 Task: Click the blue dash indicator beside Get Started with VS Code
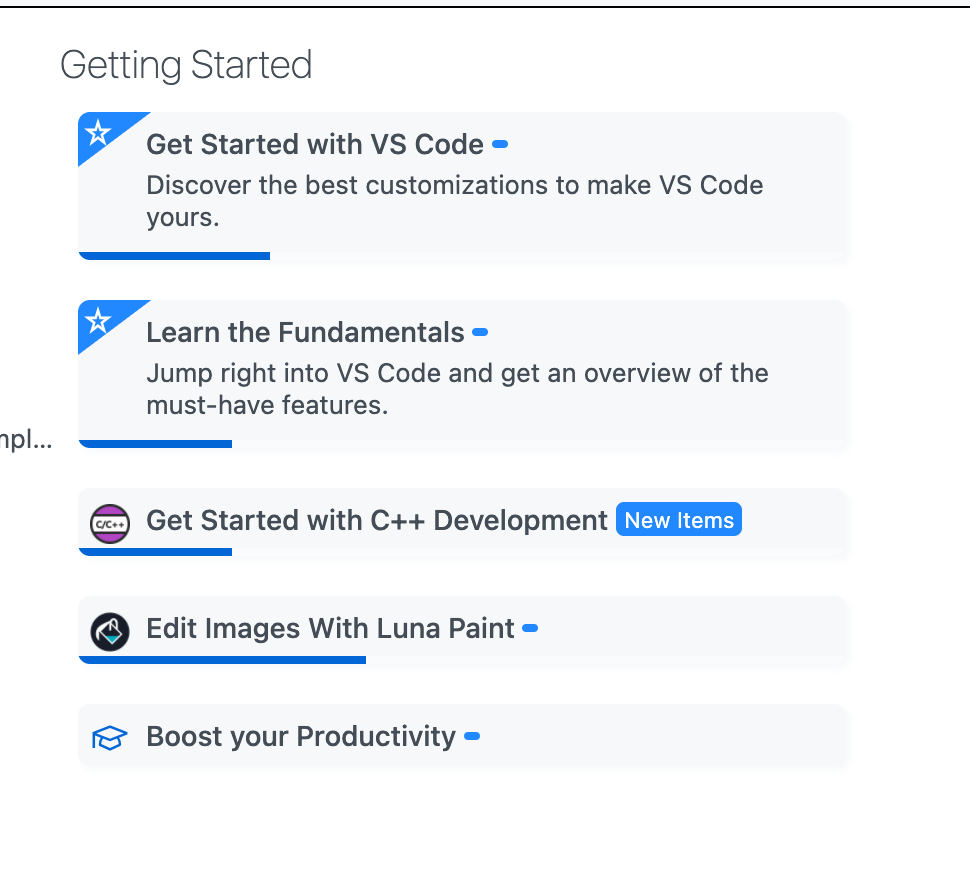click(500, 144)
